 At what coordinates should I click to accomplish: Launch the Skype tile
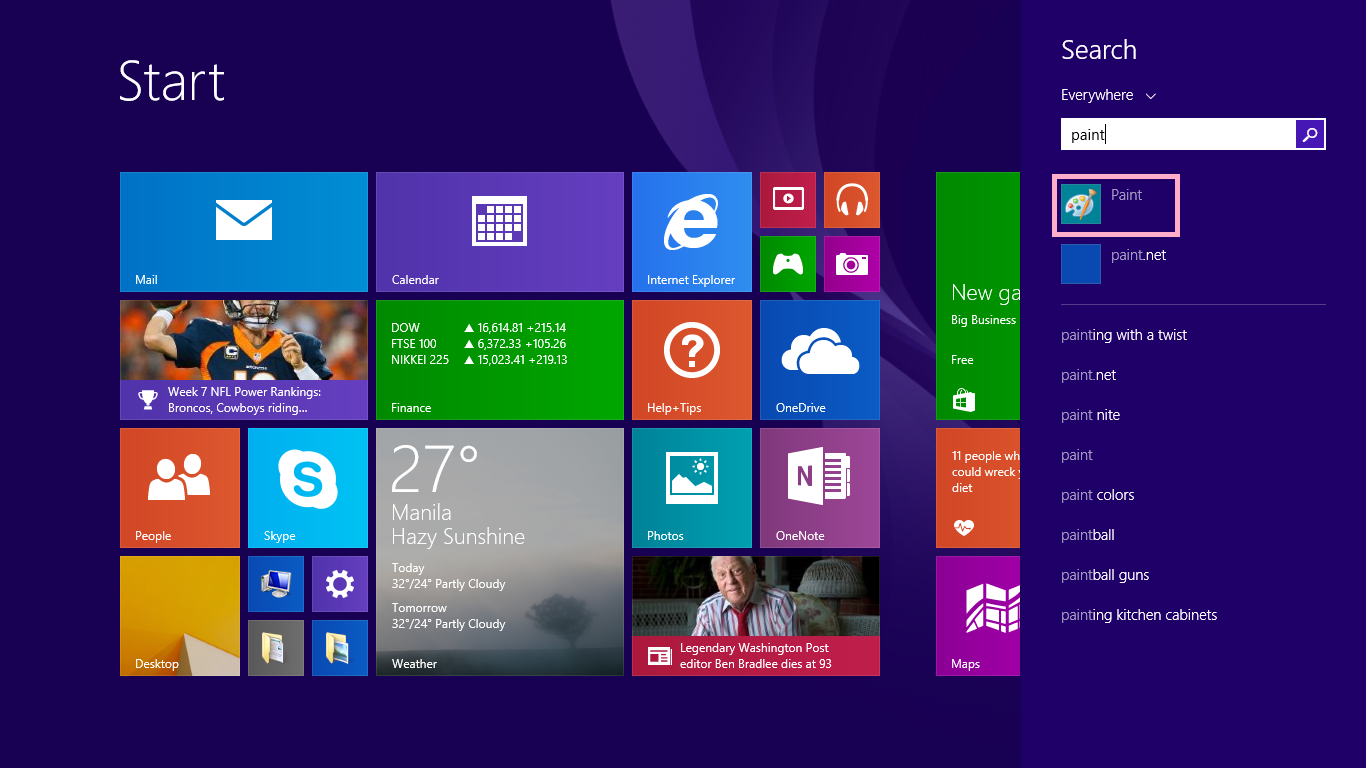[308, 488]
